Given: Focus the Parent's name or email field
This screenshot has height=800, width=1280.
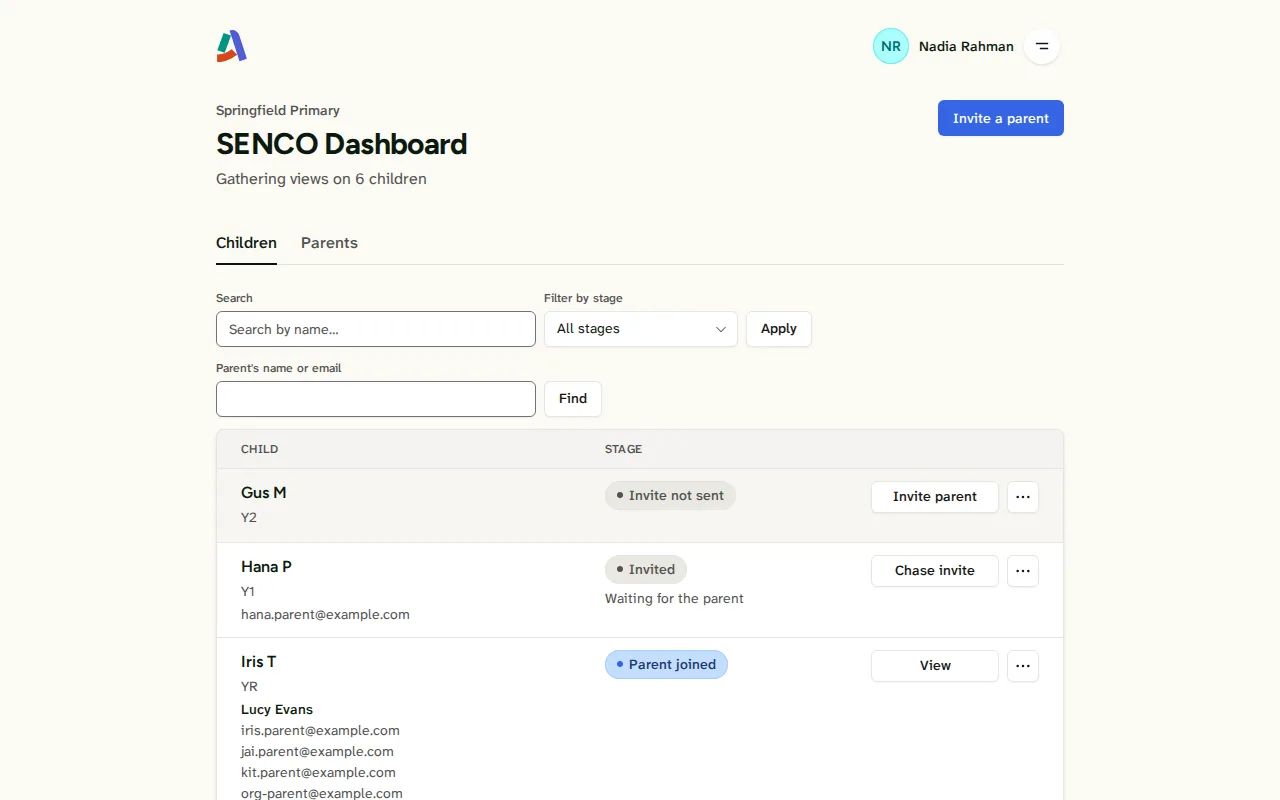Looking at the screenshot, I should (376, 399).
